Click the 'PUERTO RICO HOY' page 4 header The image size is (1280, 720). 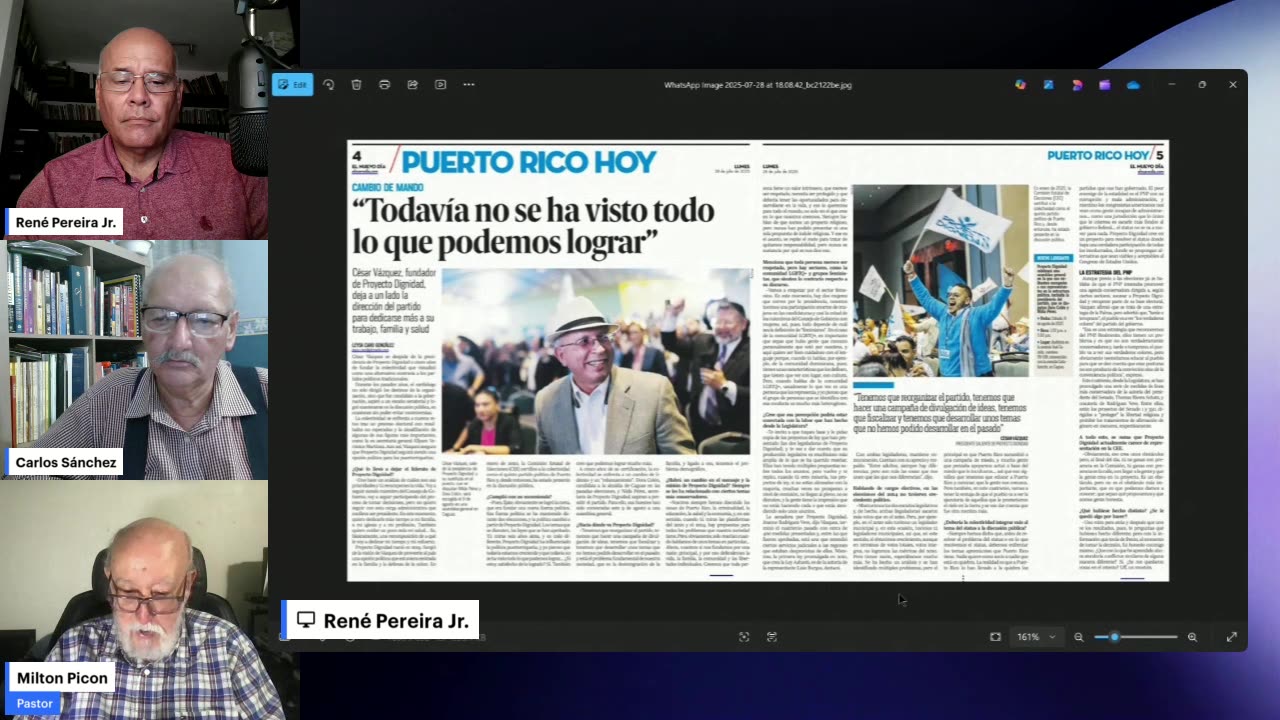[529, 161]
